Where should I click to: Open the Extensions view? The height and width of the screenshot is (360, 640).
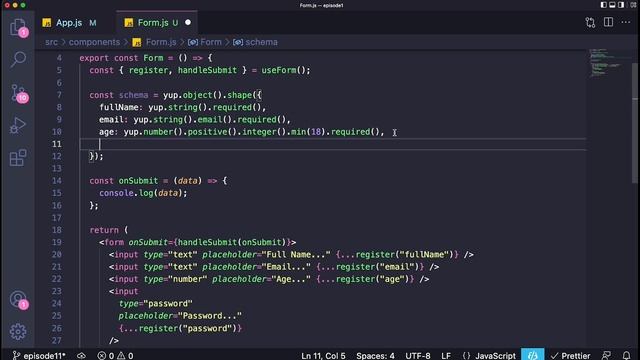[18, 158]
